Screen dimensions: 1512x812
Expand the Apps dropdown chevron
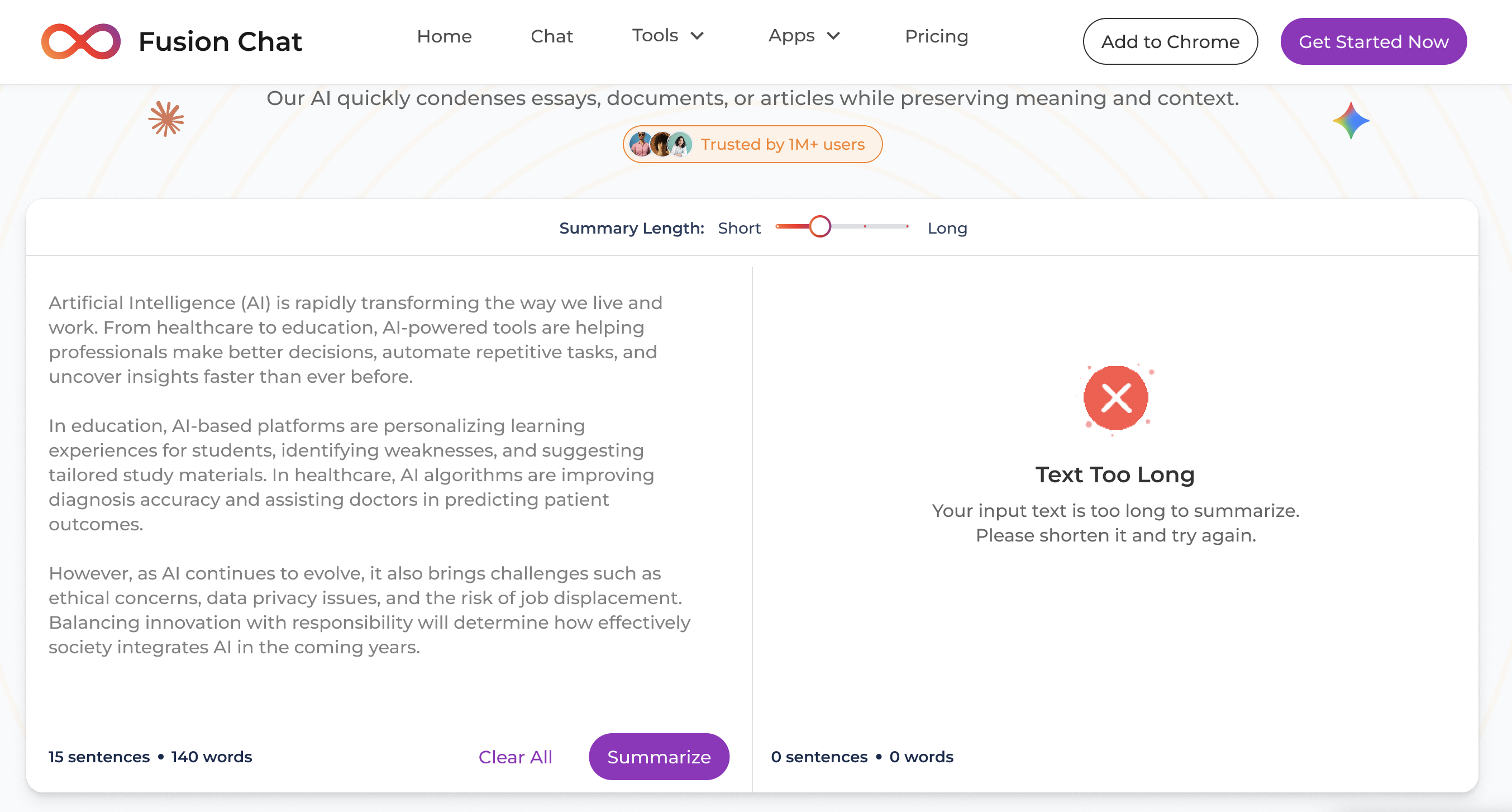833,36
